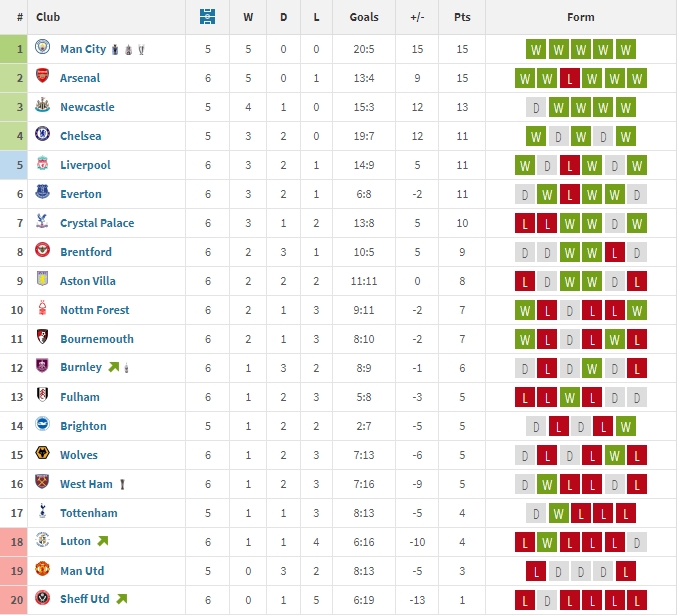Image resolution: width=677 pixels, height=615 pixels.
Task: Click West Ham's trophy icon
Action: pos(122,485)
